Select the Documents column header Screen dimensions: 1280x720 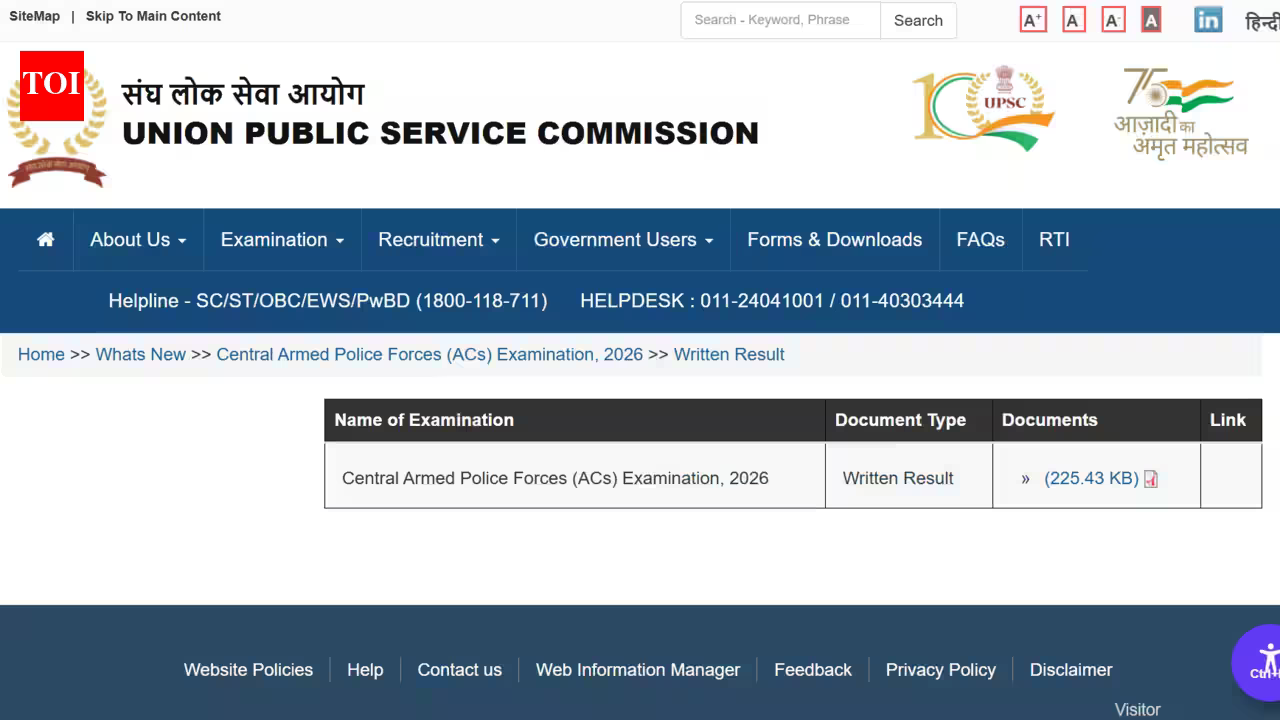1096,420
